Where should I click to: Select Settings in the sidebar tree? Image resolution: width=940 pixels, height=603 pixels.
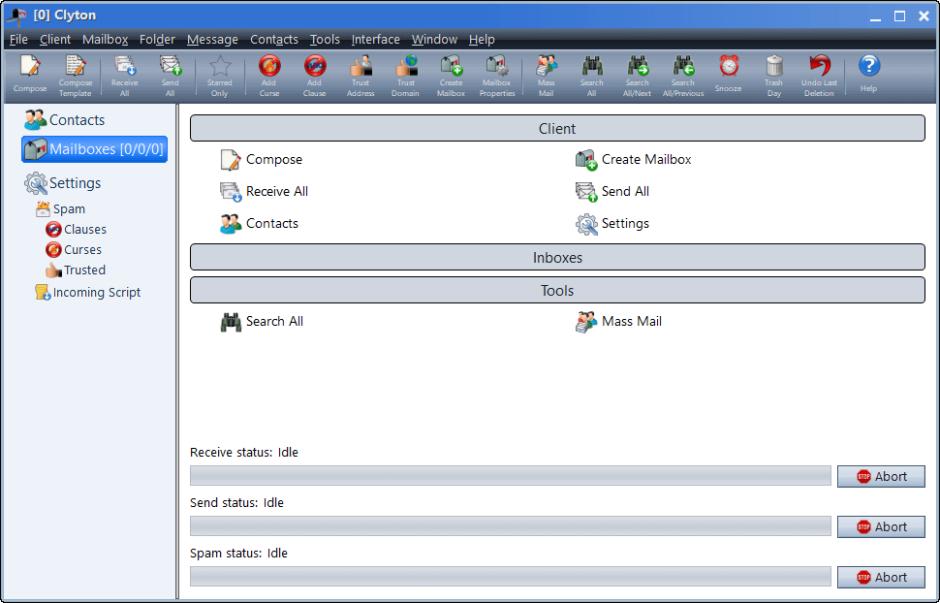(x=62, y=183)
